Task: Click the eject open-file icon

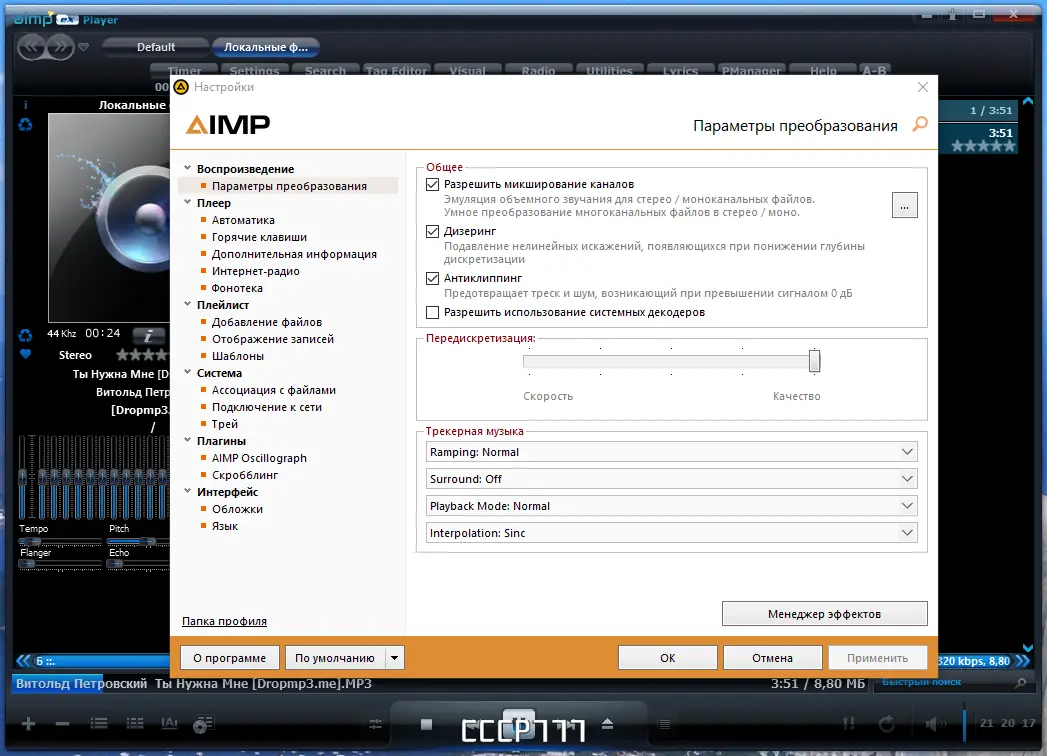Action: tap(607, 724)
